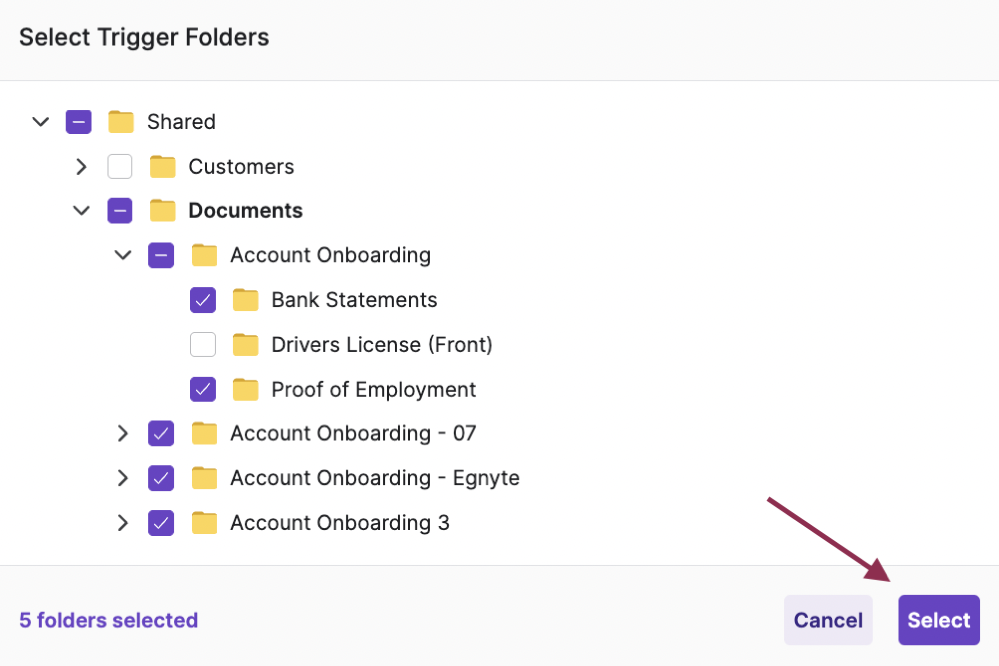Viewport: 999px width, 666px height.
Task: Click the Shared folder icon
Action: click(120, 121)
